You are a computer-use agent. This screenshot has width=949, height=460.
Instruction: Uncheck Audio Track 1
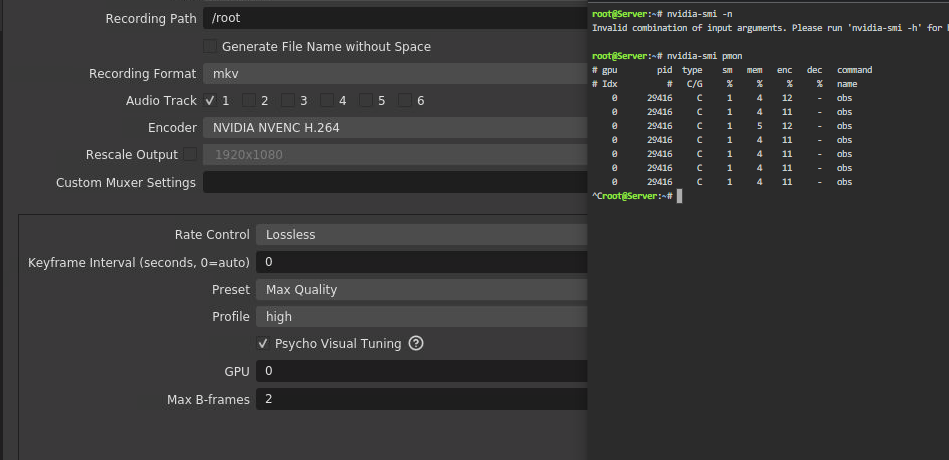pyautogui.click(x=210, y=100)
